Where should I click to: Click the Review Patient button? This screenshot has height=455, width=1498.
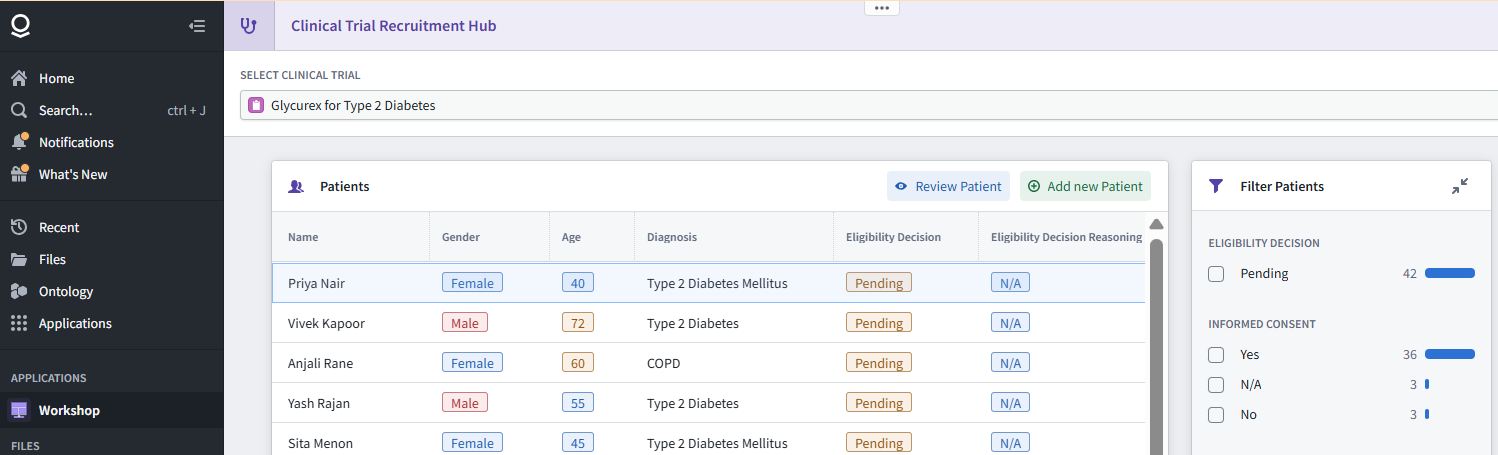click(x=948, y=186)
